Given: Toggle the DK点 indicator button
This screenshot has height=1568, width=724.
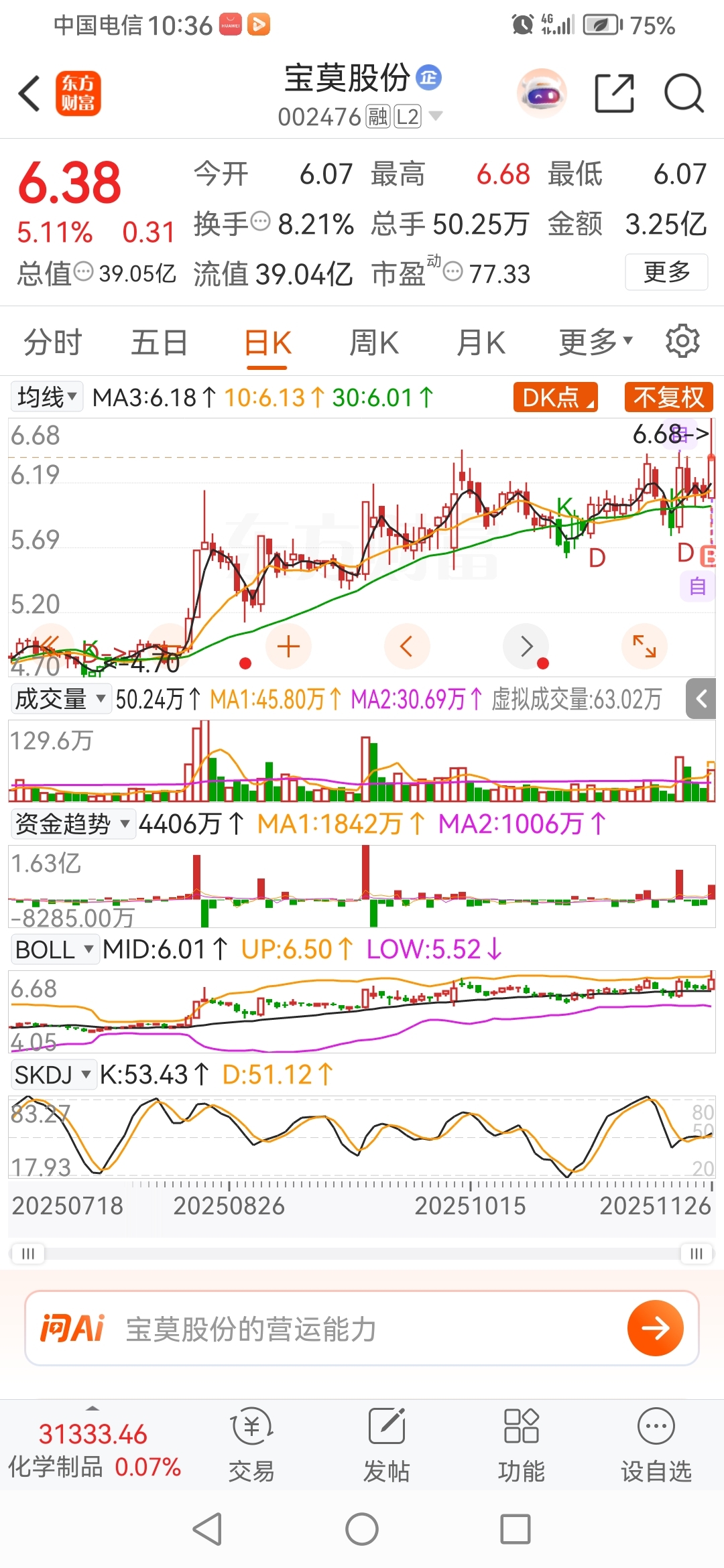Looking at the screenshot, I should click(556, 397).
